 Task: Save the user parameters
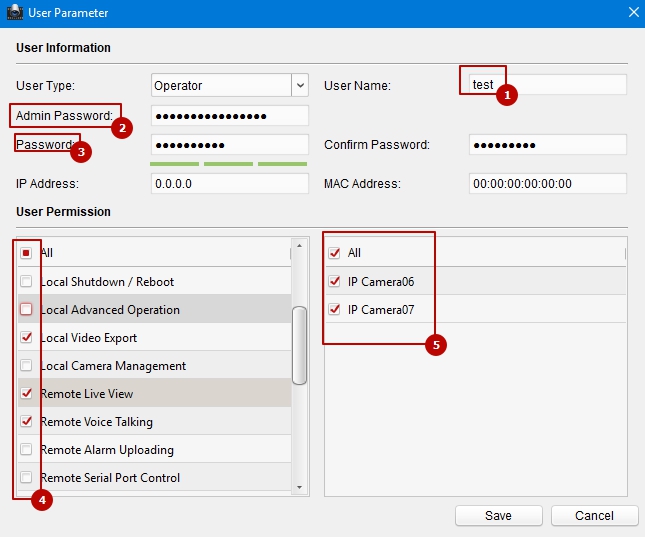coord(498,516)
